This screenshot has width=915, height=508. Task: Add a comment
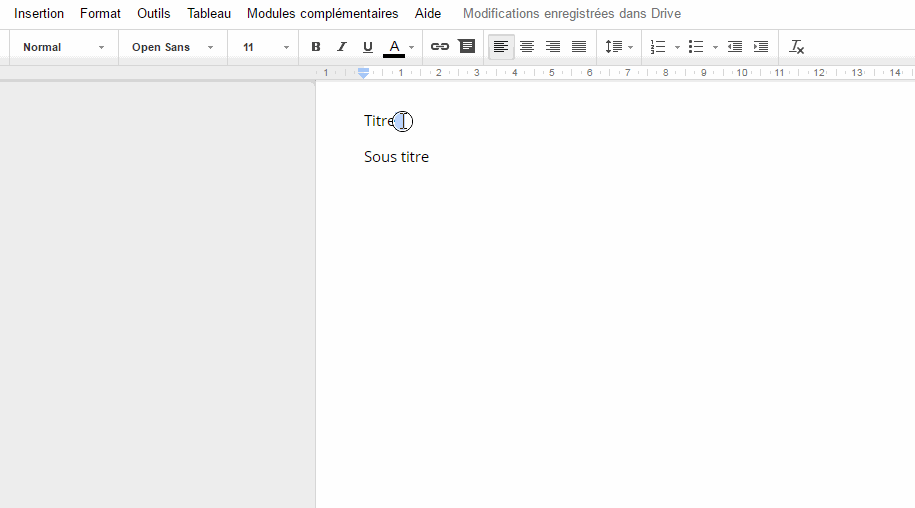click(x=466, y=46)
